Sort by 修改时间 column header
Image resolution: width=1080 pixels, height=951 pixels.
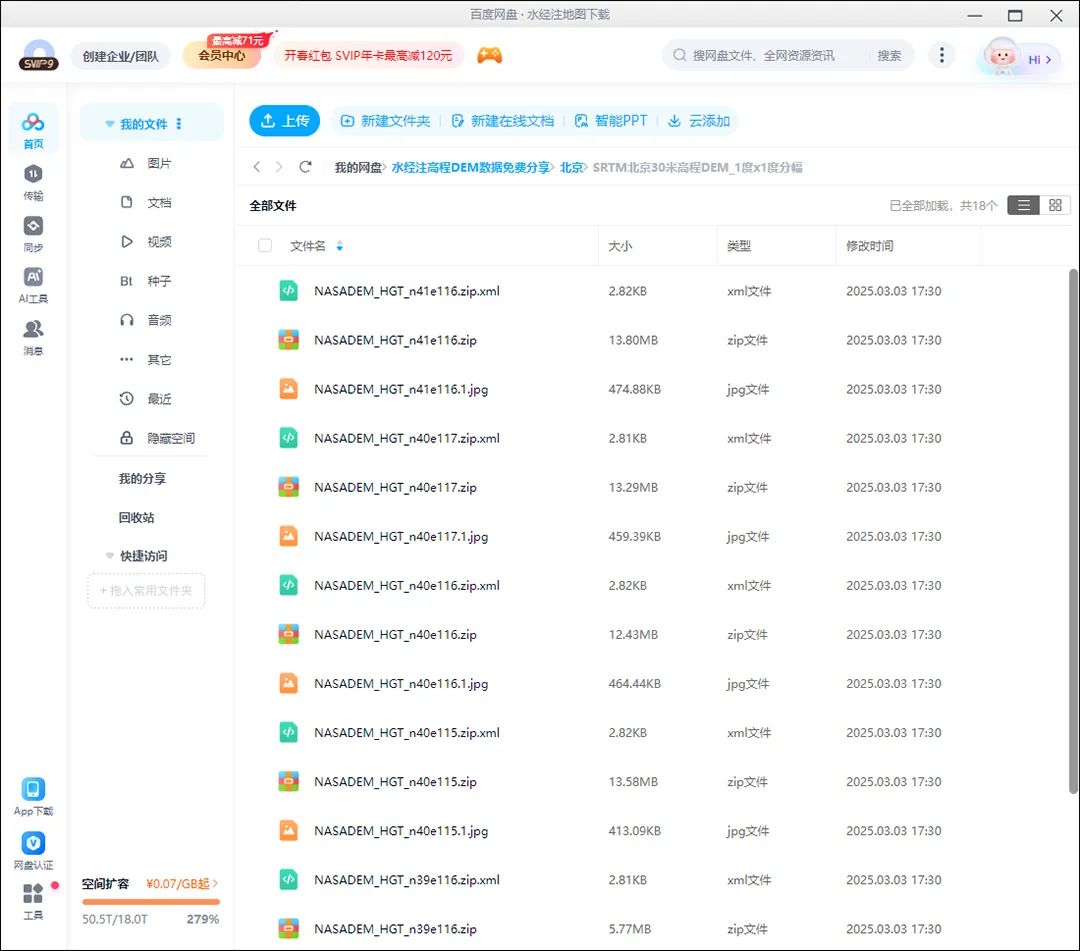point(869,246)
